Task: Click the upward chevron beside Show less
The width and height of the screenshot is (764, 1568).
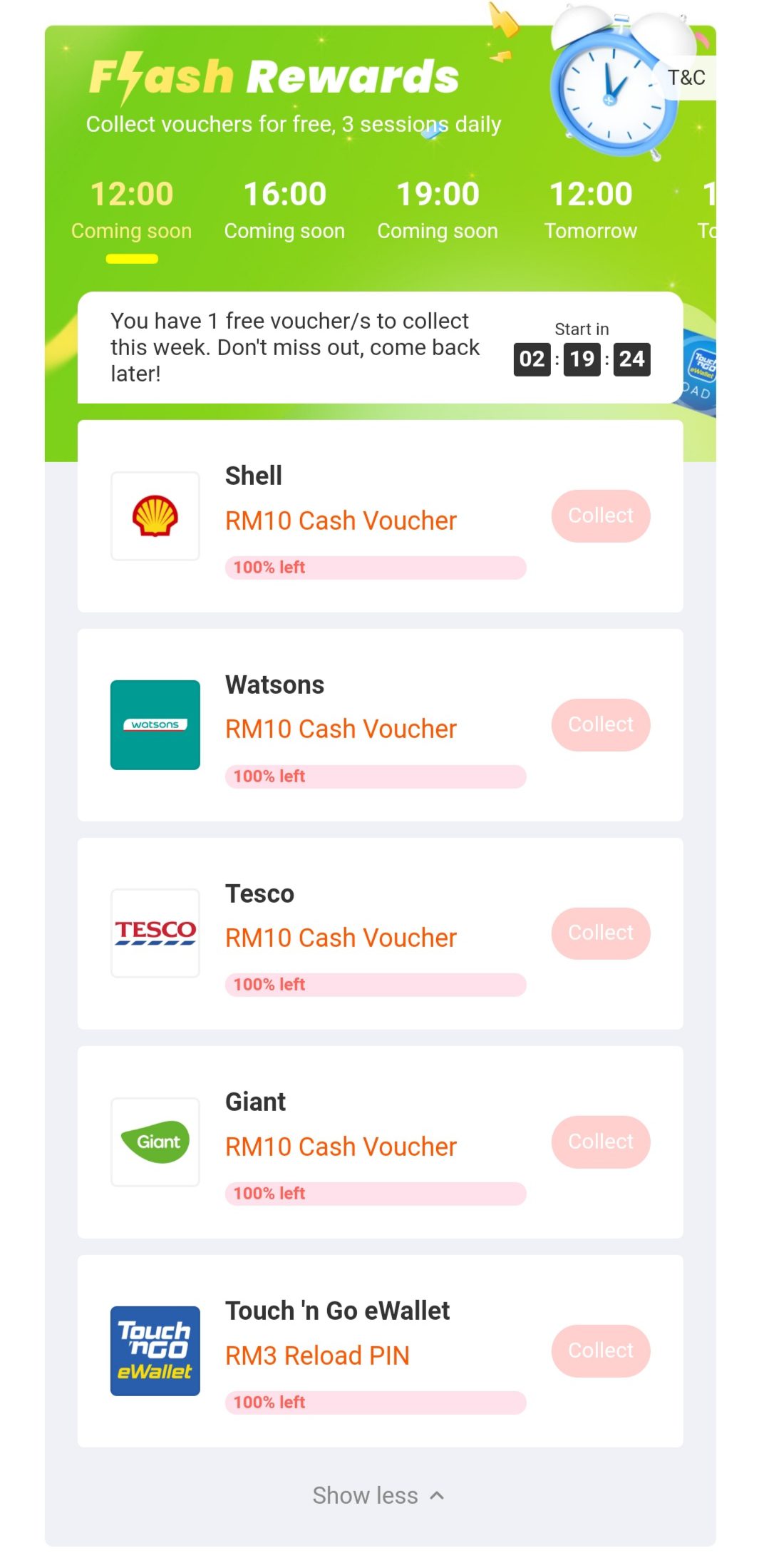Action: click(x=438, y=1495)
